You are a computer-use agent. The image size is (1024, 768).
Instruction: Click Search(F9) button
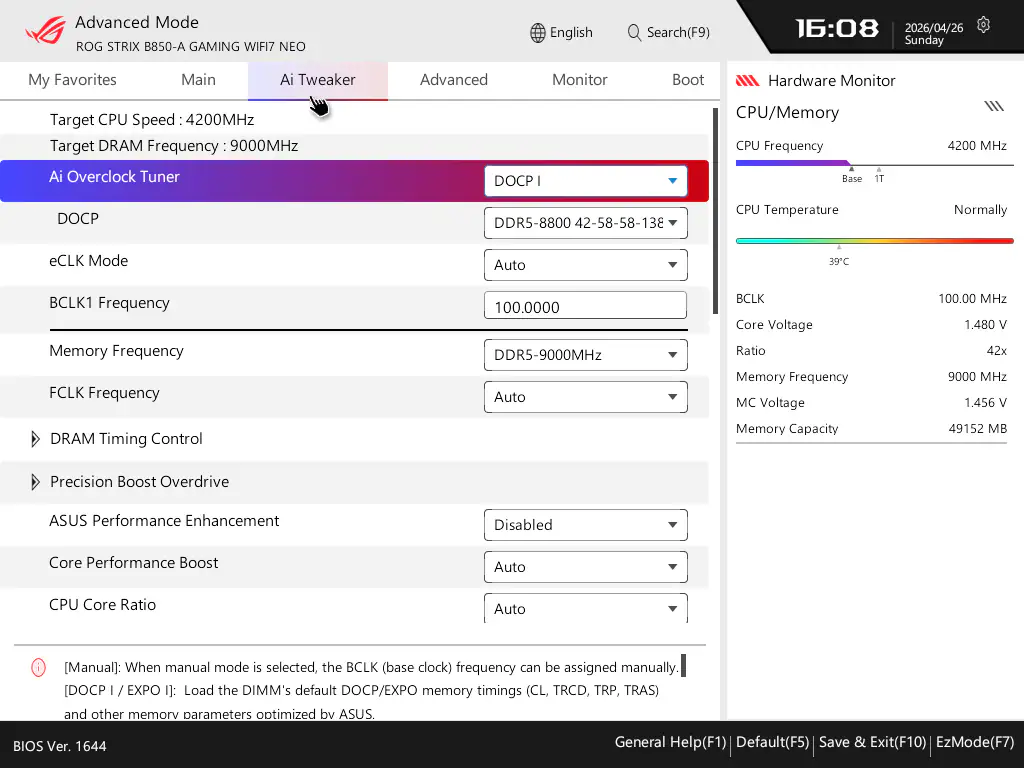[x=668, y=33]
